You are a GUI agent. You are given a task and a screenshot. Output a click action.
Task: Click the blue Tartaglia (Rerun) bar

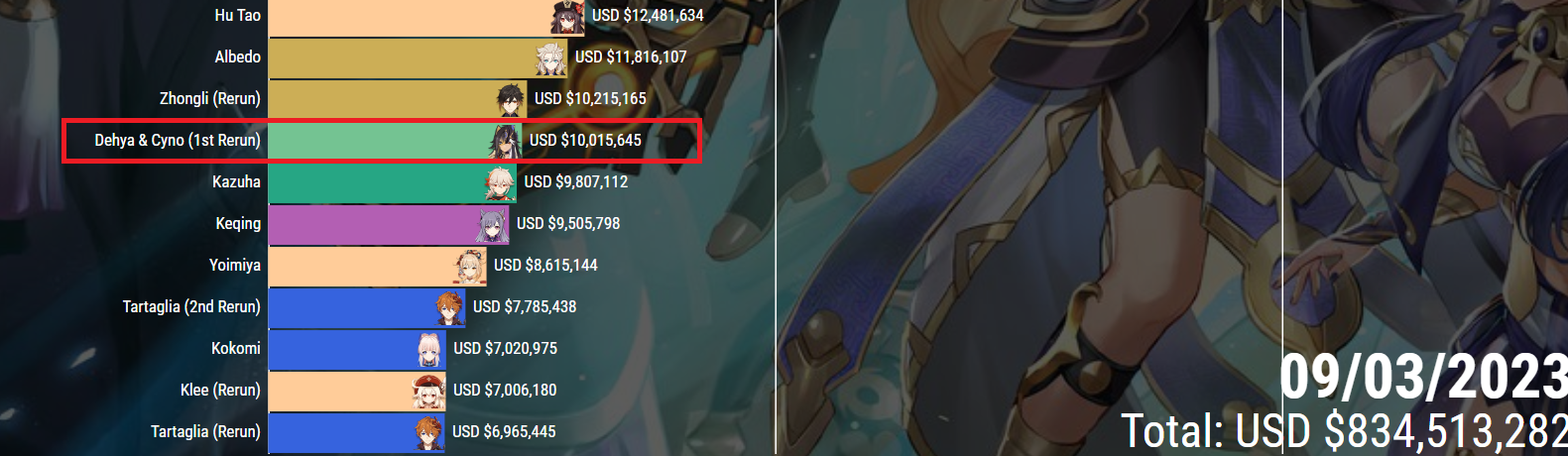pyautogui.click(x=357, y=433)
